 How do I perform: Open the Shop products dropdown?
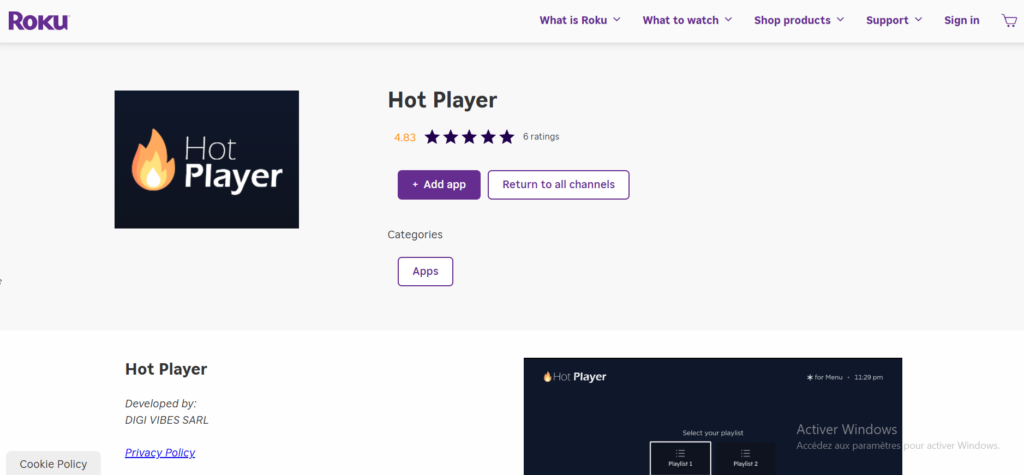click(x=799, y=20)
